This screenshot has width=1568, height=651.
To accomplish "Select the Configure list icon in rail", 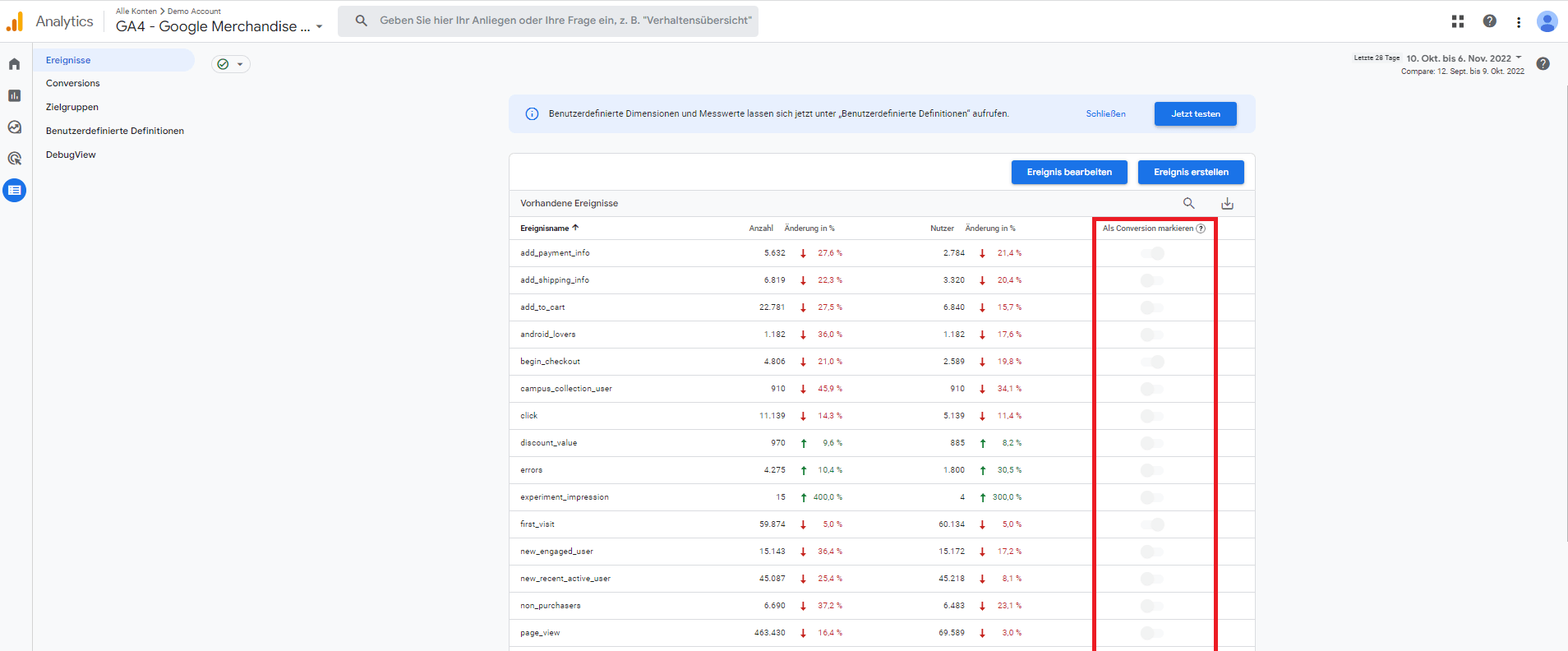I will (15, 191).
